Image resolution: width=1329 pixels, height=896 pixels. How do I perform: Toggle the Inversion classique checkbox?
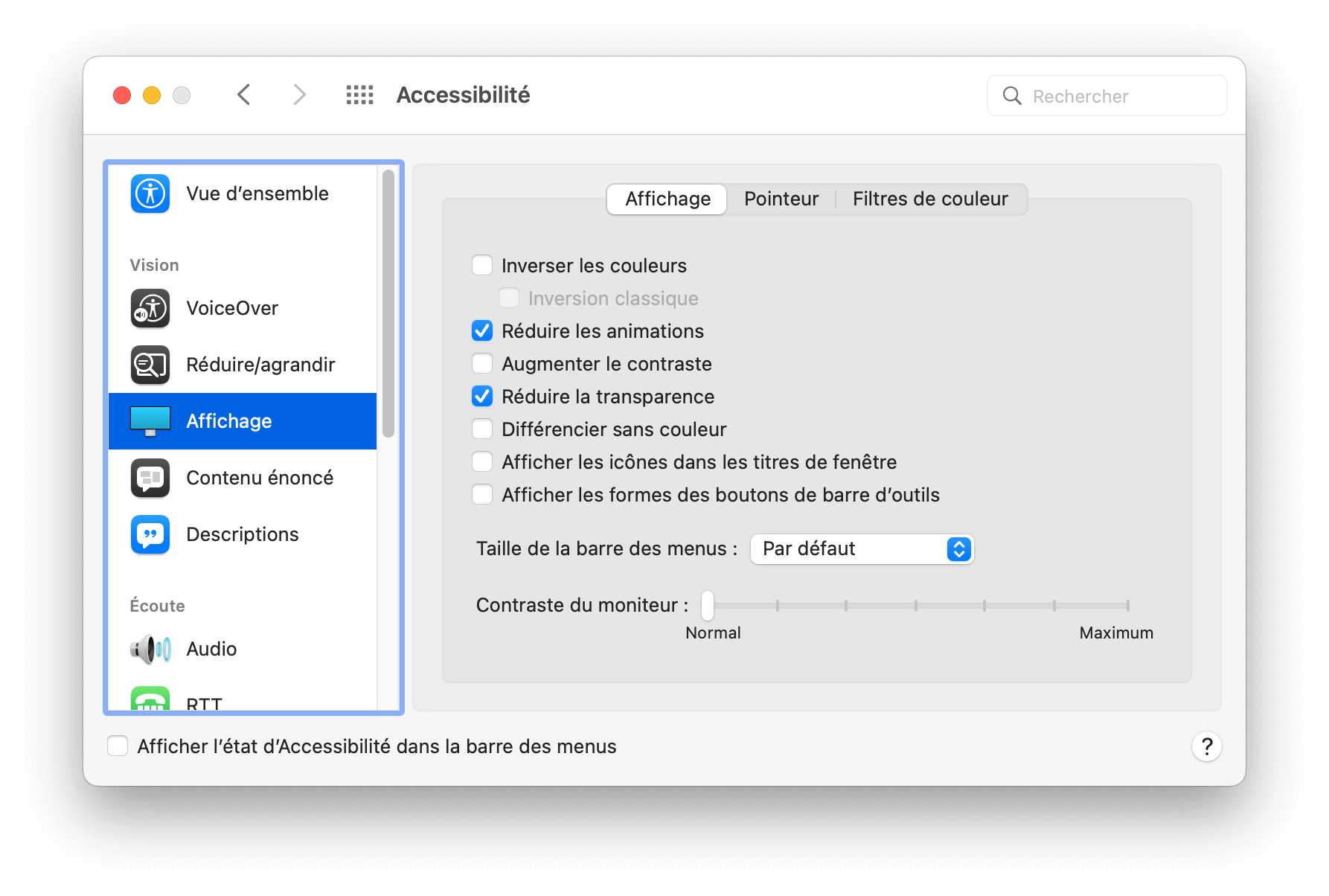click(509, 298)
